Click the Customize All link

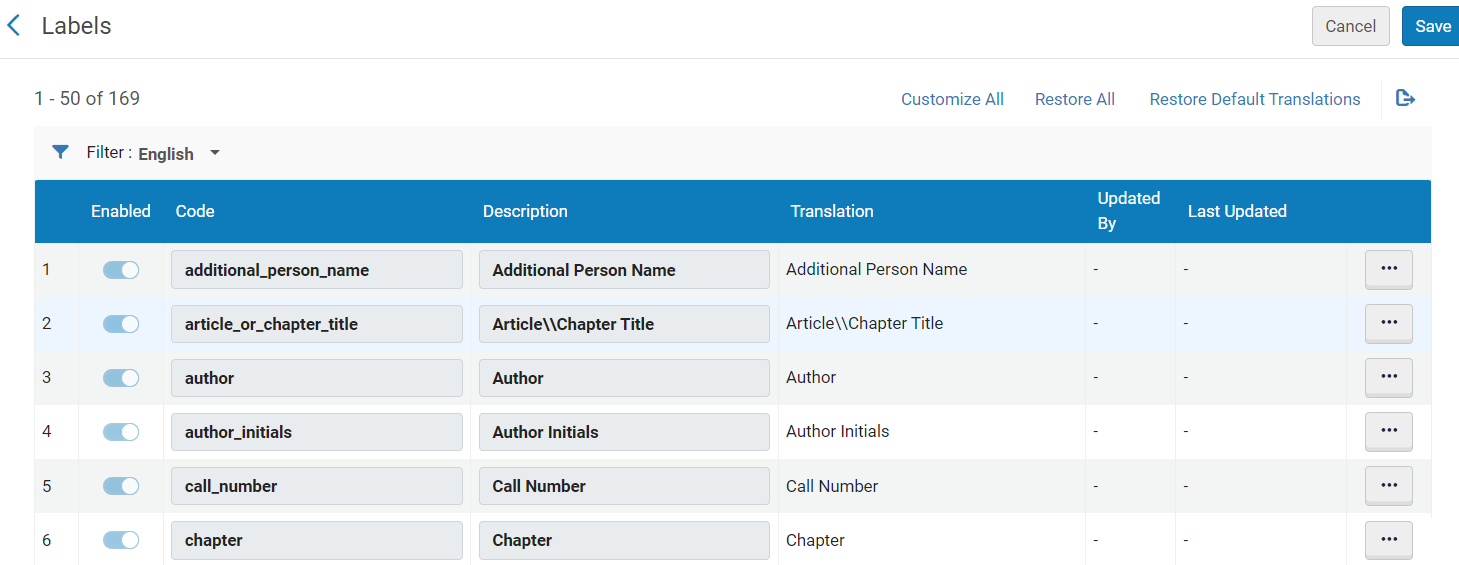click(x=952, y=99)
